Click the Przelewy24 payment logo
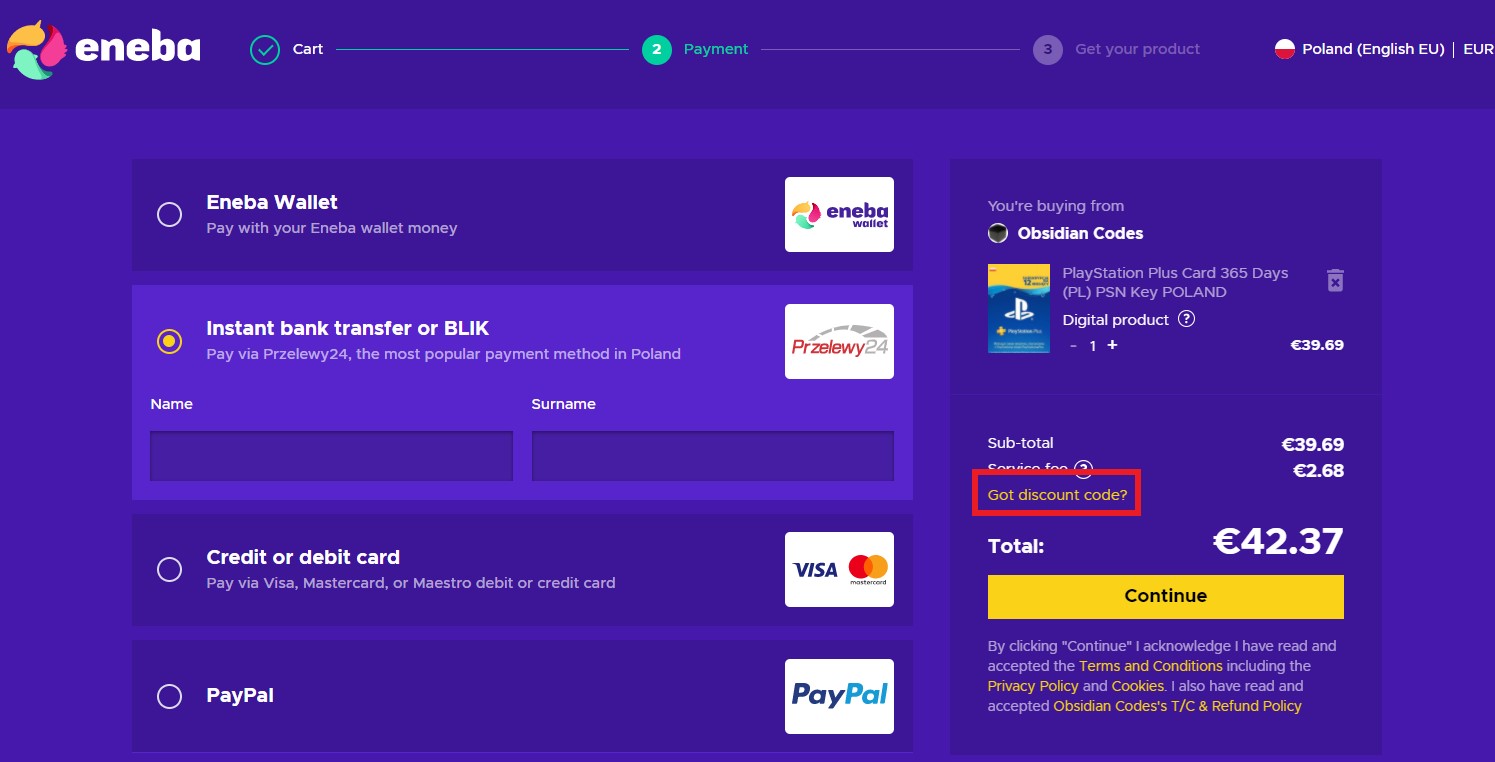Viewport: 1495px width, 762px height. (x=839, y=342)
